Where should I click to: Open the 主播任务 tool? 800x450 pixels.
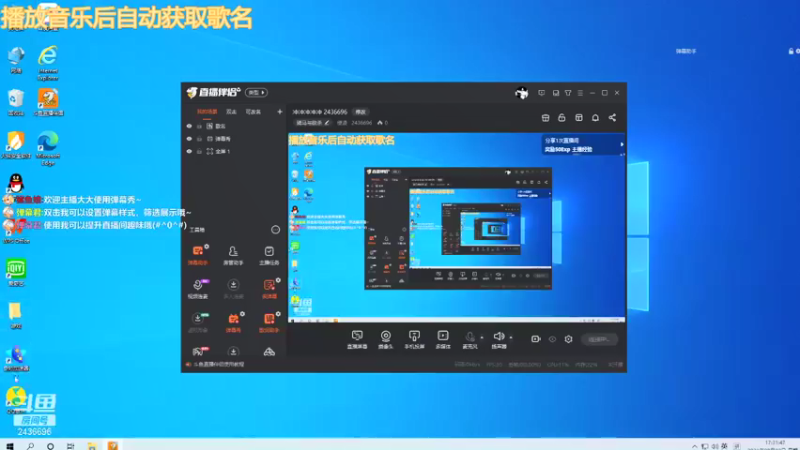(269, 255)
